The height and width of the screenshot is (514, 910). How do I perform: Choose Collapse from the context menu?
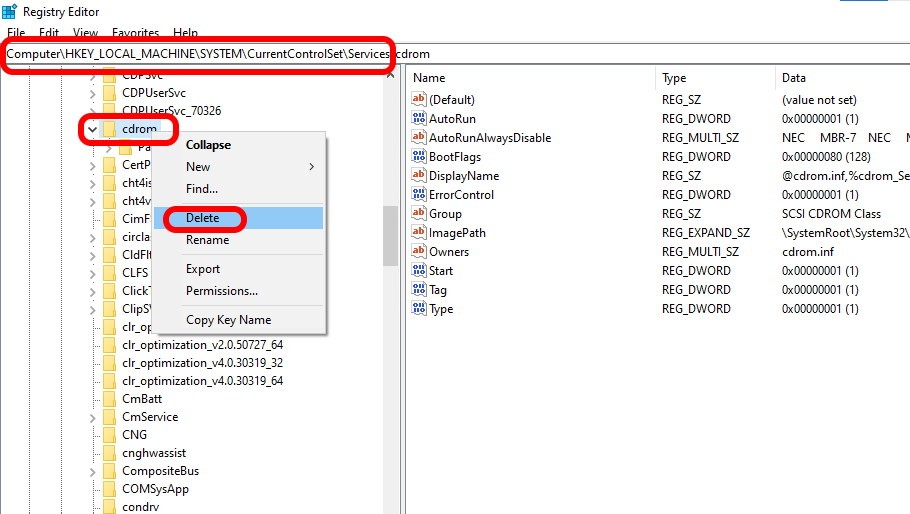(x=239, y=145)
